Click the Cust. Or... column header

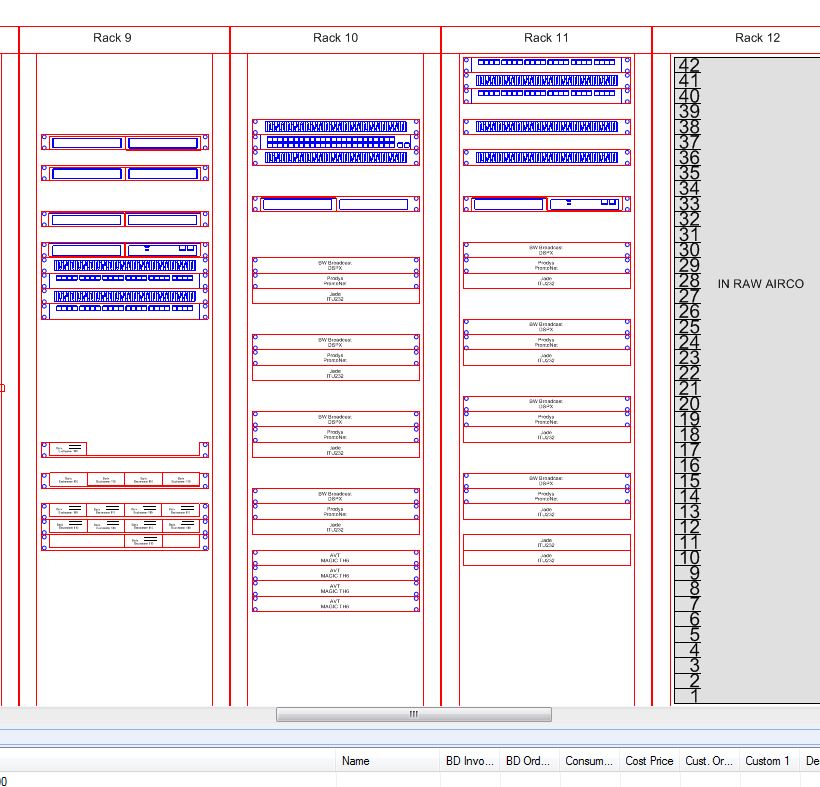click(x=709, y=761)
